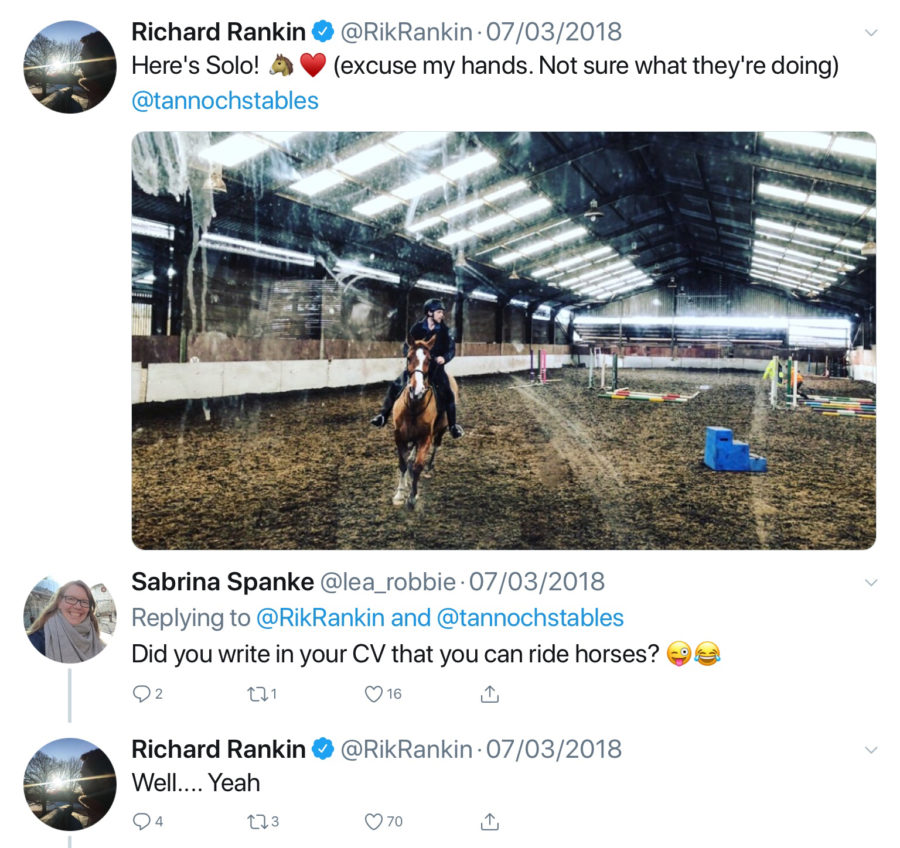900x848 pixels.
Task: Click Sabrina Spanke's display name
Action: point(220,581)
